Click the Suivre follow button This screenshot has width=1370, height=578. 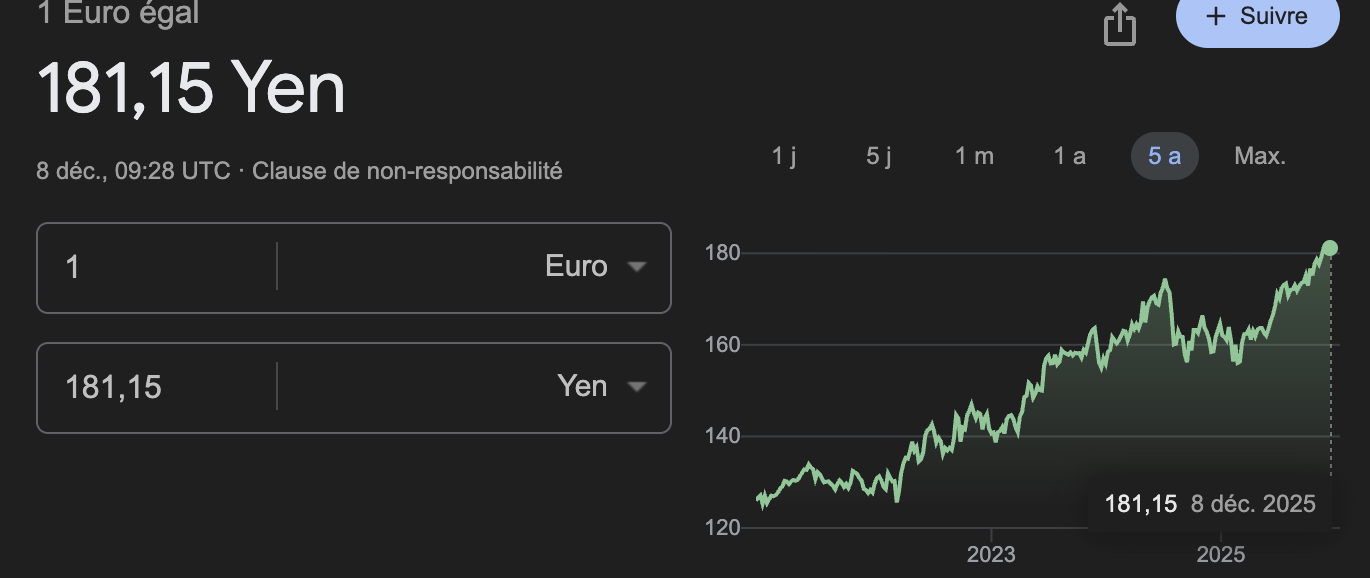tap(1257, 18)
